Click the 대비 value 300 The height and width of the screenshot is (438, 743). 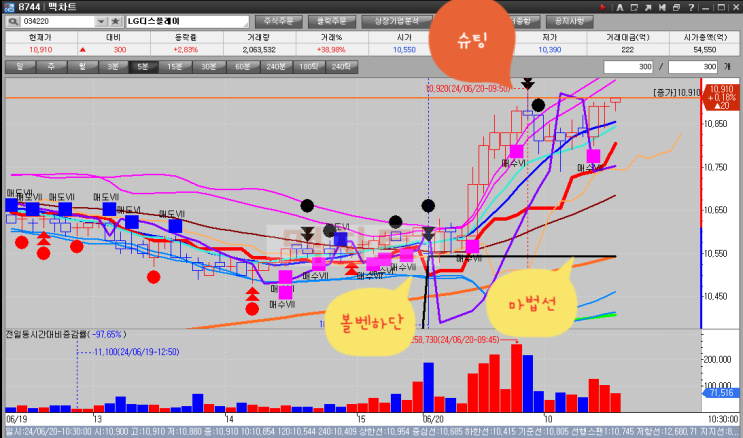(119, 50)
